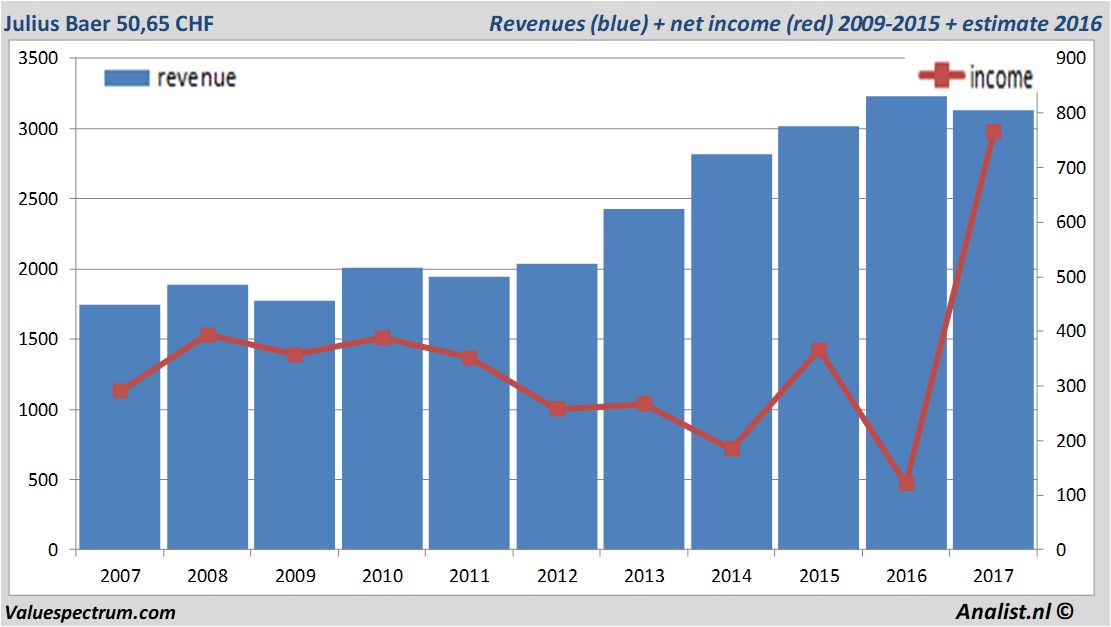Click x-axis label 2007
Image resolution: width=1111 pixels, height=627 pixels.
coord(120,576)
